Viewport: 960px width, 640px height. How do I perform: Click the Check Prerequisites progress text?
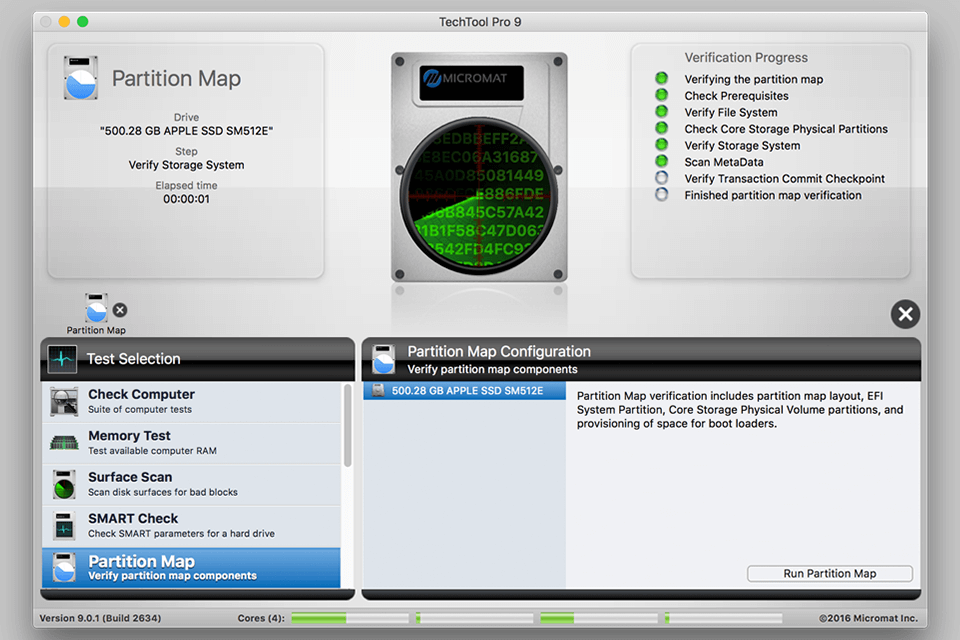[737, 96]
